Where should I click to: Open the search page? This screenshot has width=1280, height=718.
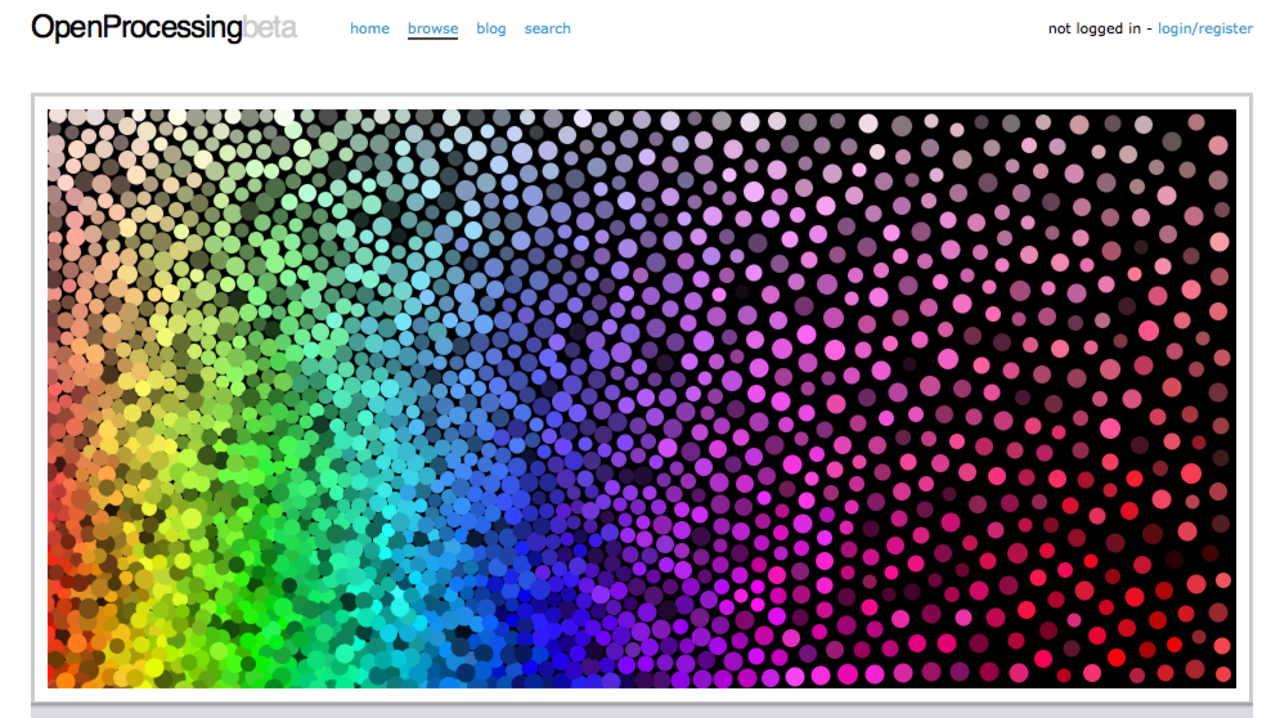(x=547, y=28)
